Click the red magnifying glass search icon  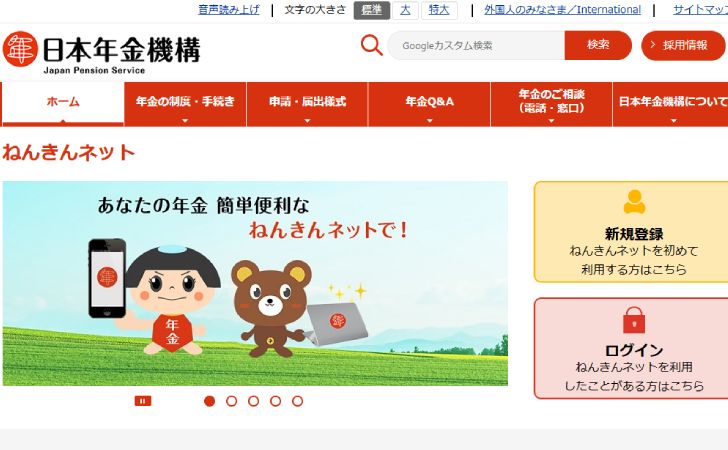(x=371, y=45)
